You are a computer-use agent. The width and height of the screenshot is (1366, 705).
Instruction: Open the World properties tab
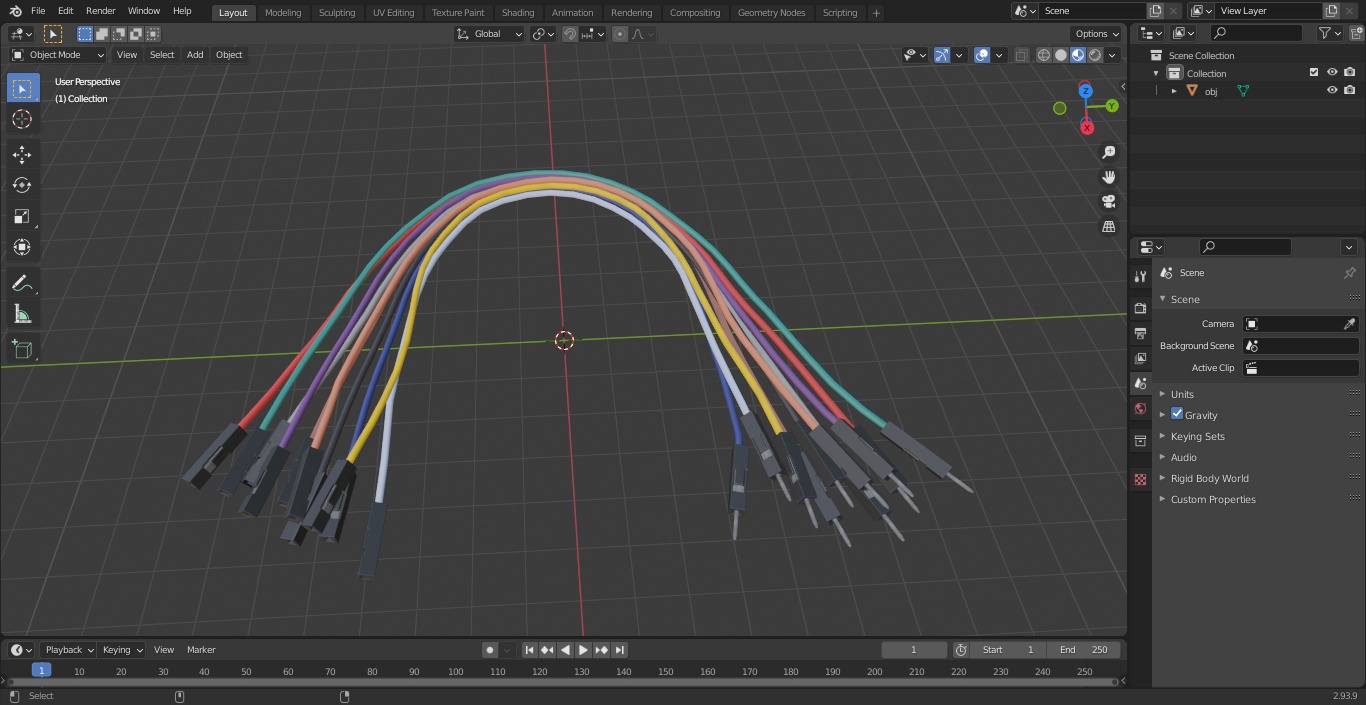click(1140, 408)
